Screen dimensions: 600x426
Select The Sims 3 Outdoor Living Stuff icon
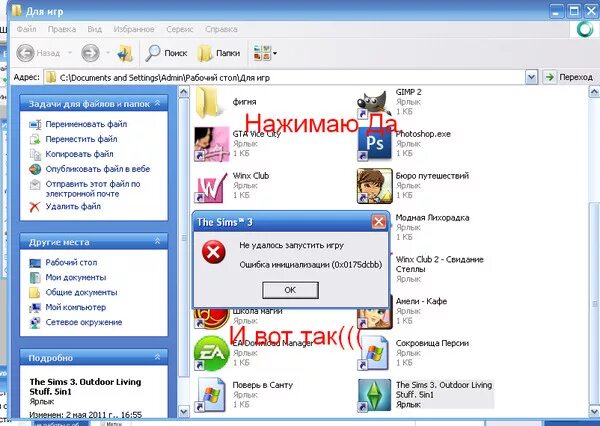point(374,395)
